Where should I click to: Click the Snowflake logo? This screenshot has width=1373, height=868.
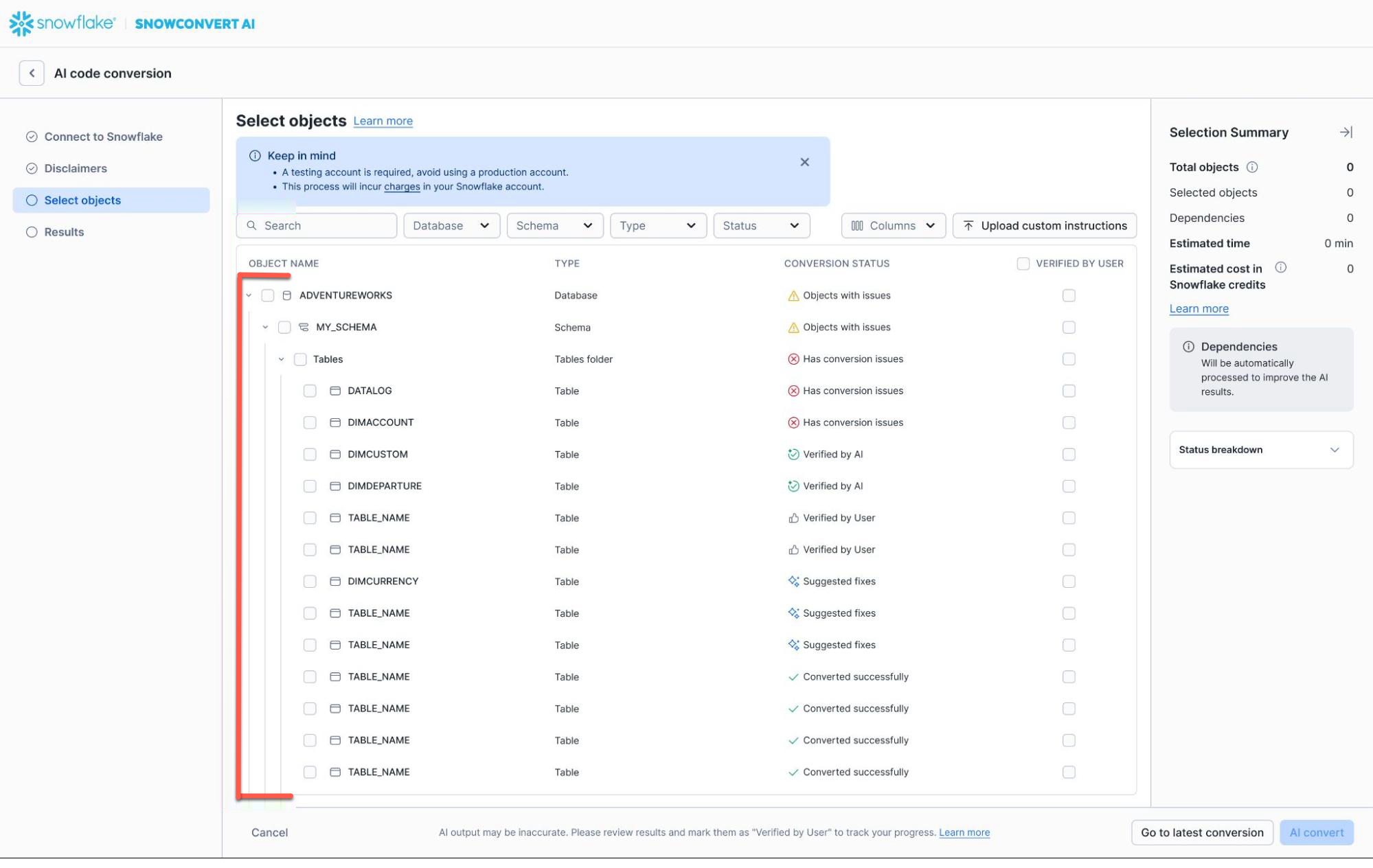pyautogui.click(x=62, y=23)
